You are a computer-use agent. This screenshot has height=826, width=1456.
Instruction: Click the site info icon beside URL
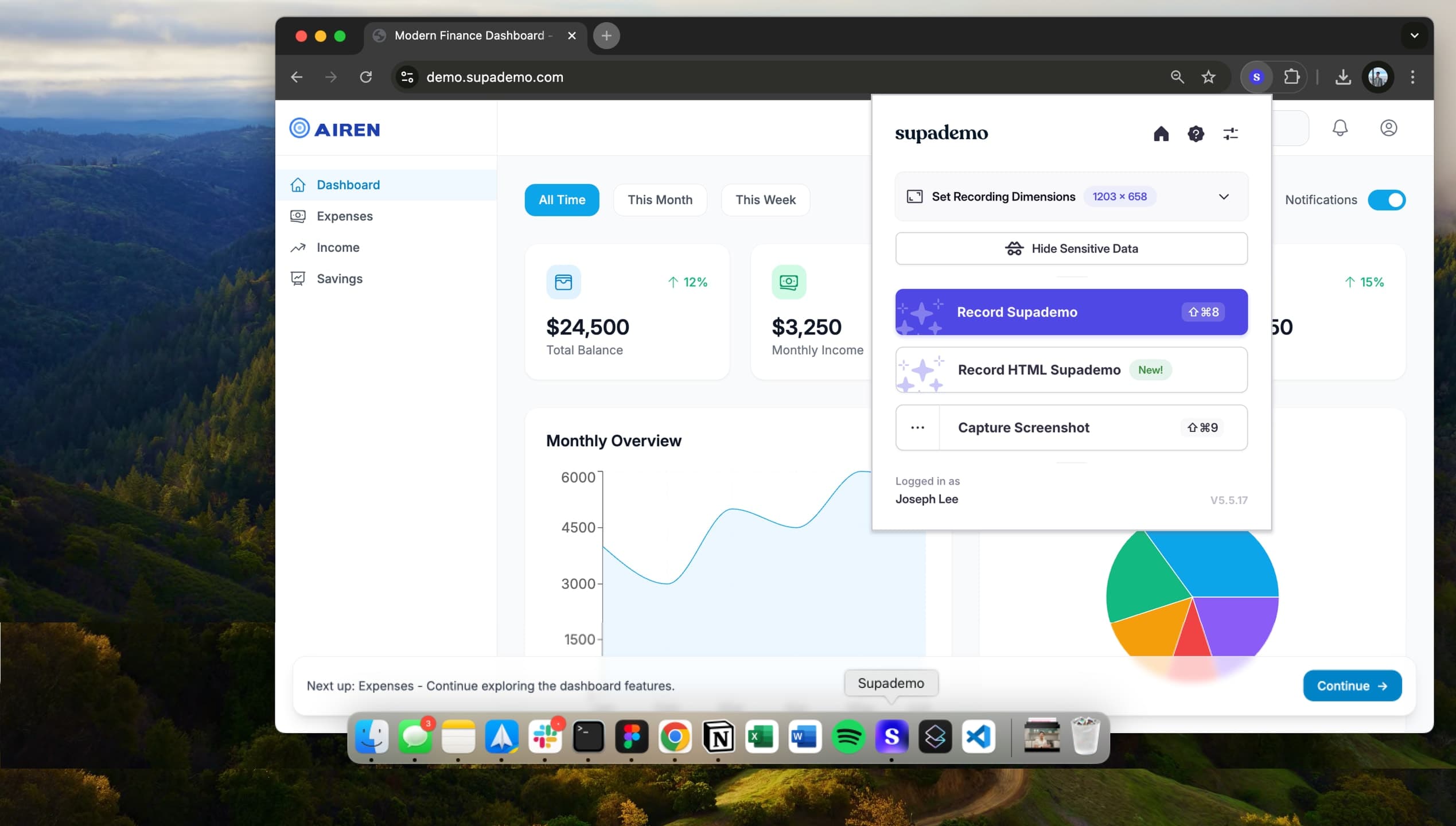click(x=407, y=77)
